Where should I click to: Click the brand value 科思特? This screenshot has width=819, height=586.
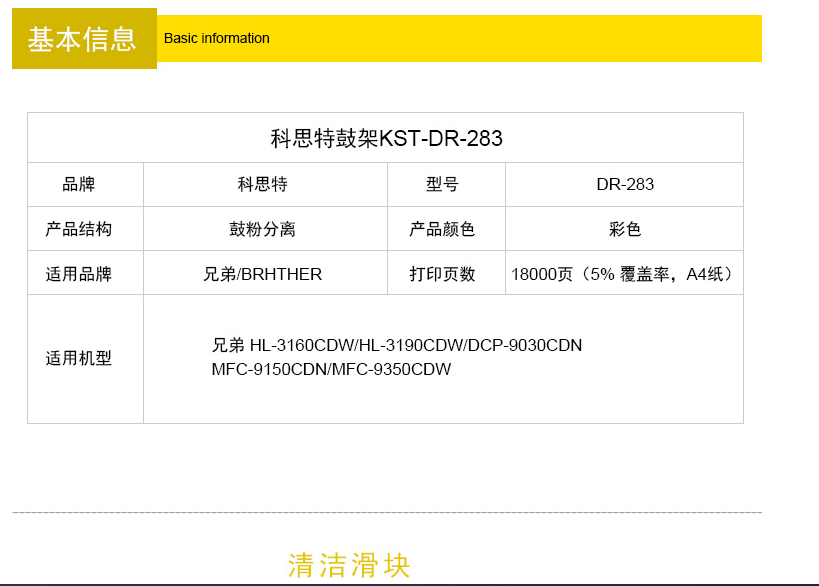pos(262,184)
